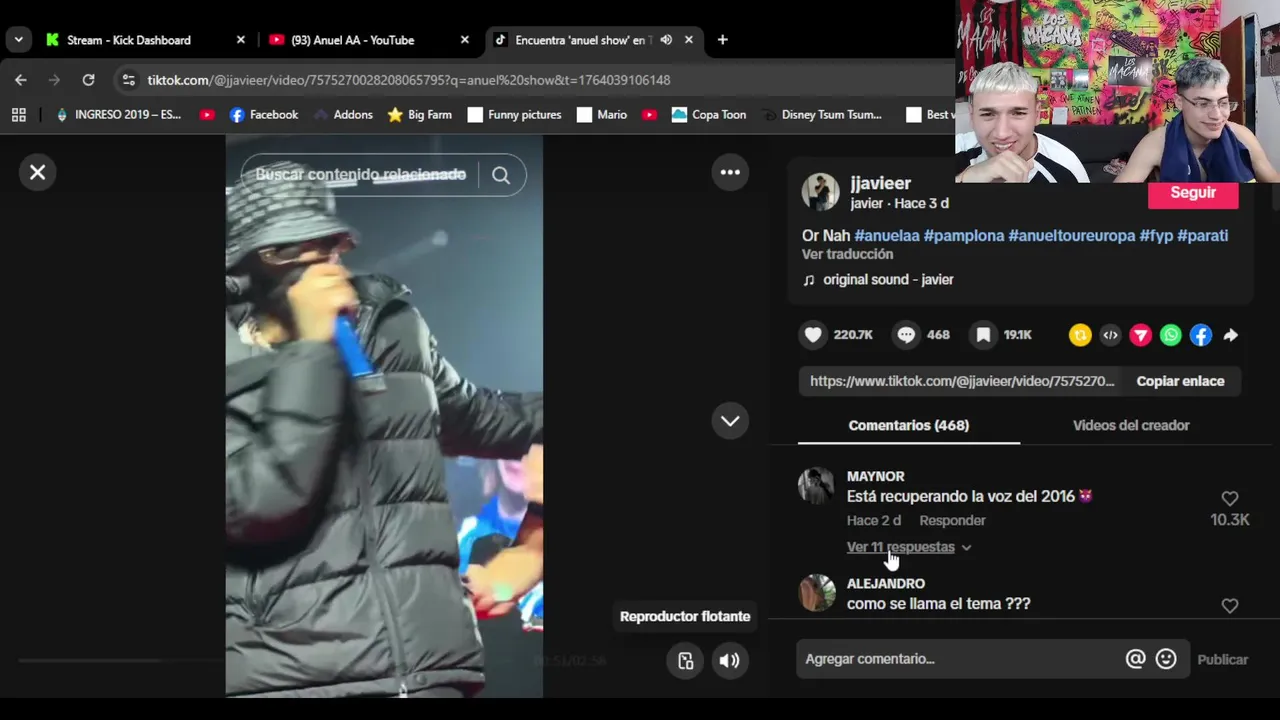The image size is (1280, 720).
Task: Go back in browser history
Action: point(21,80)
